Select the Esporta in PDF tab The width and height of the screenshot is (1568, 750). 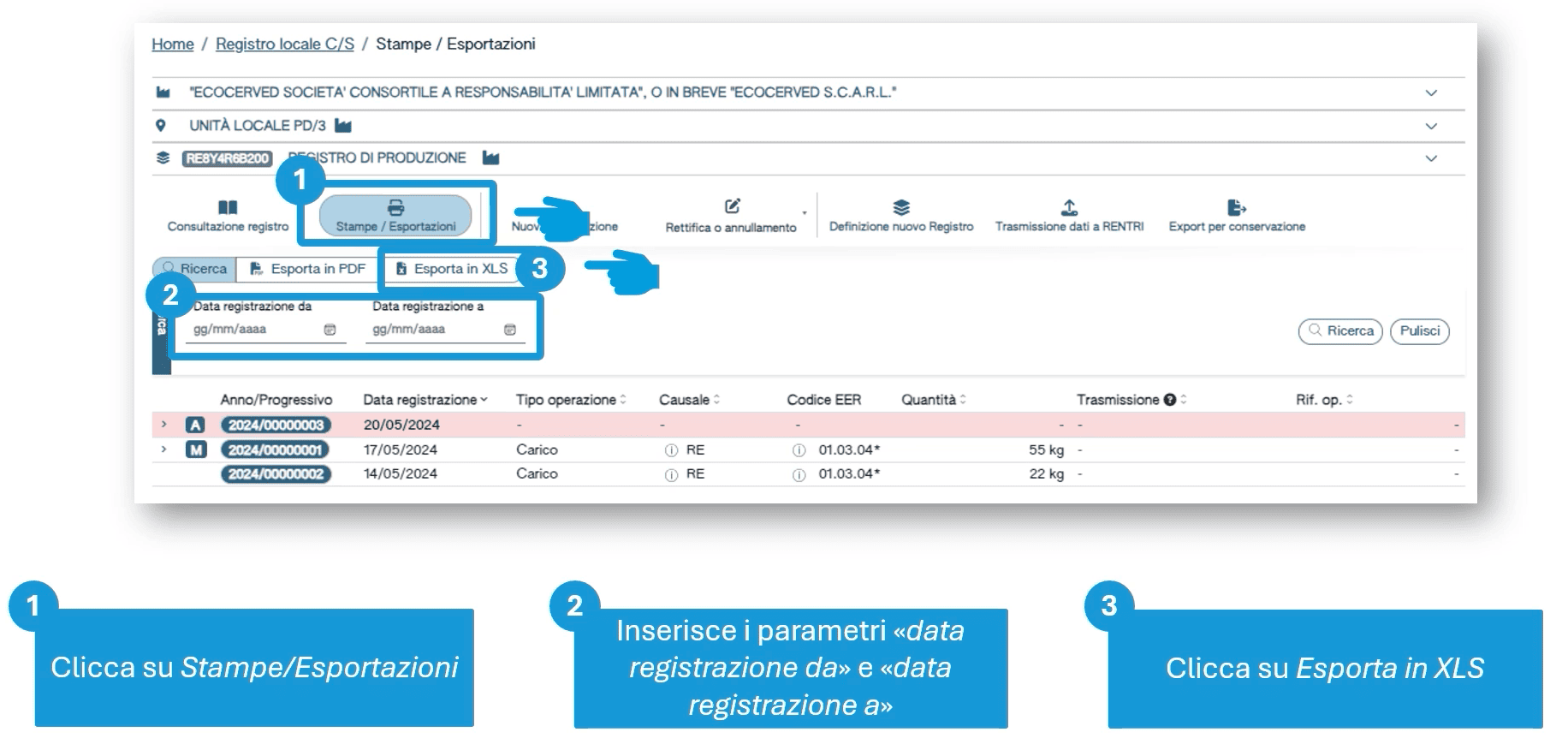308,269
